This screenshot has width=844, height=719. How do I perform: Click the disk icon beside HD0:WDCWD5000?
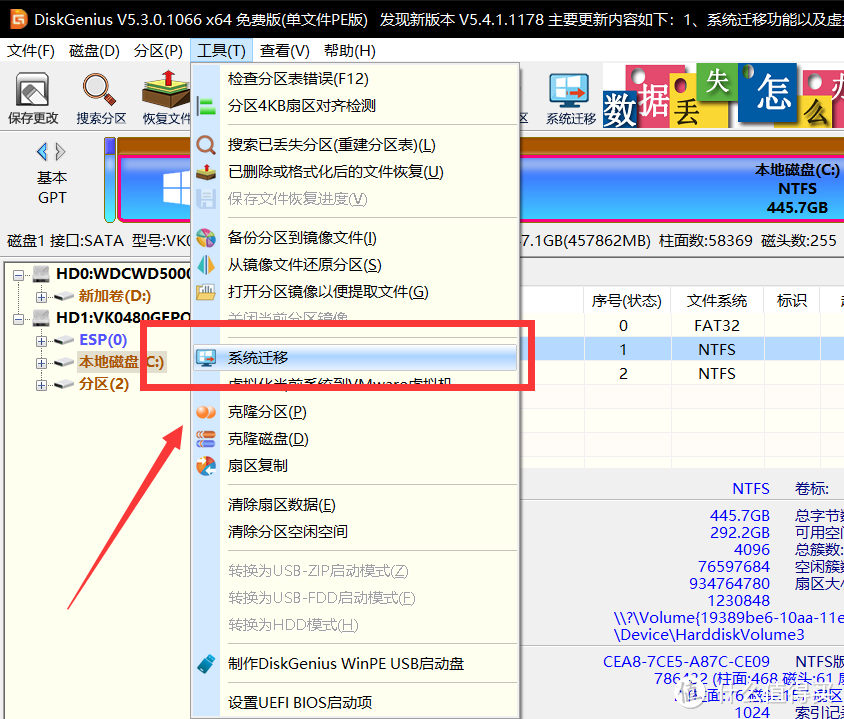click(x=39, y=275)
